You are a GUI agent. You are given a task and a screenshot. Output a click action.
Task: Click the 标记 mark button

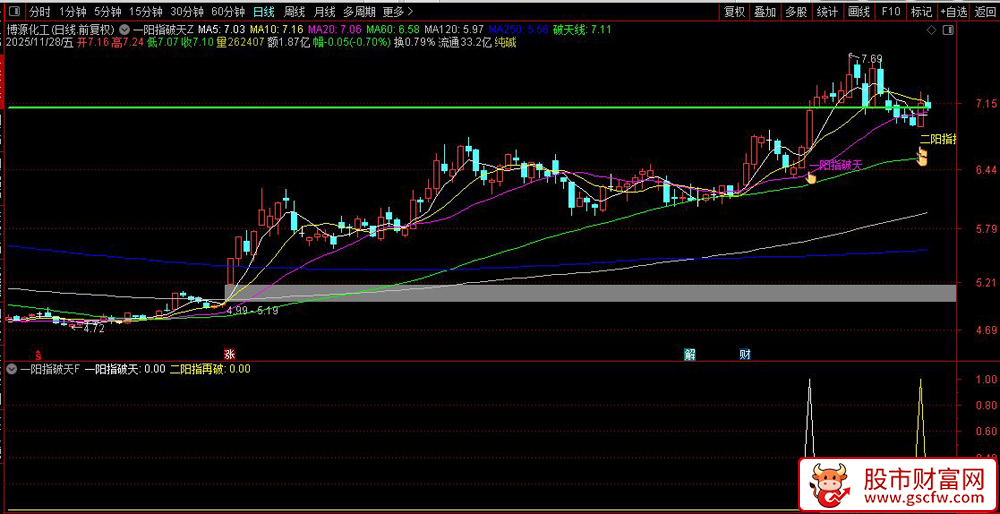tap(922, 11)
